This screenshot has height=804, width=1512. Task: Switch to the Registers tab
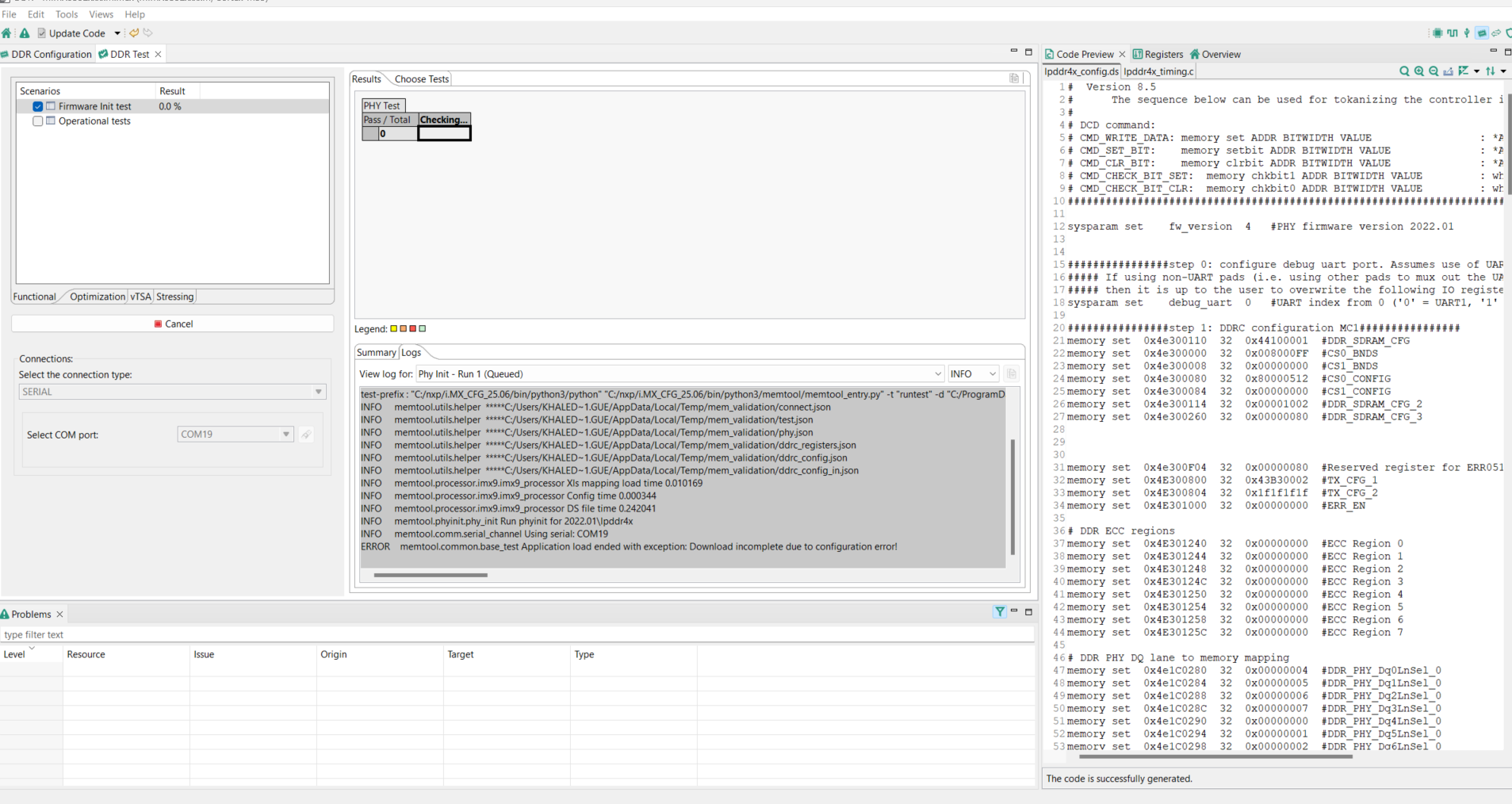point(1158,54)
